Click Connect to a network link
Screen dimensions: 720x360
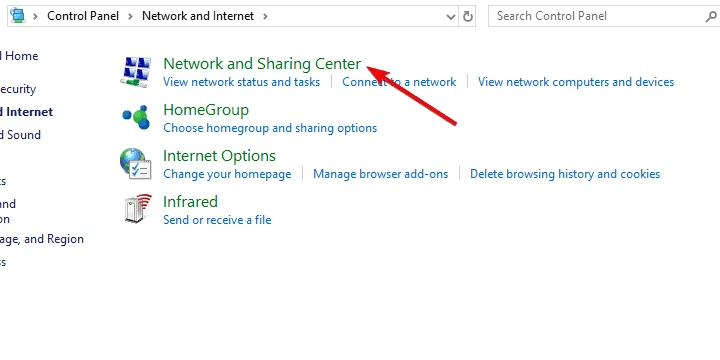(x=399, y=82)
